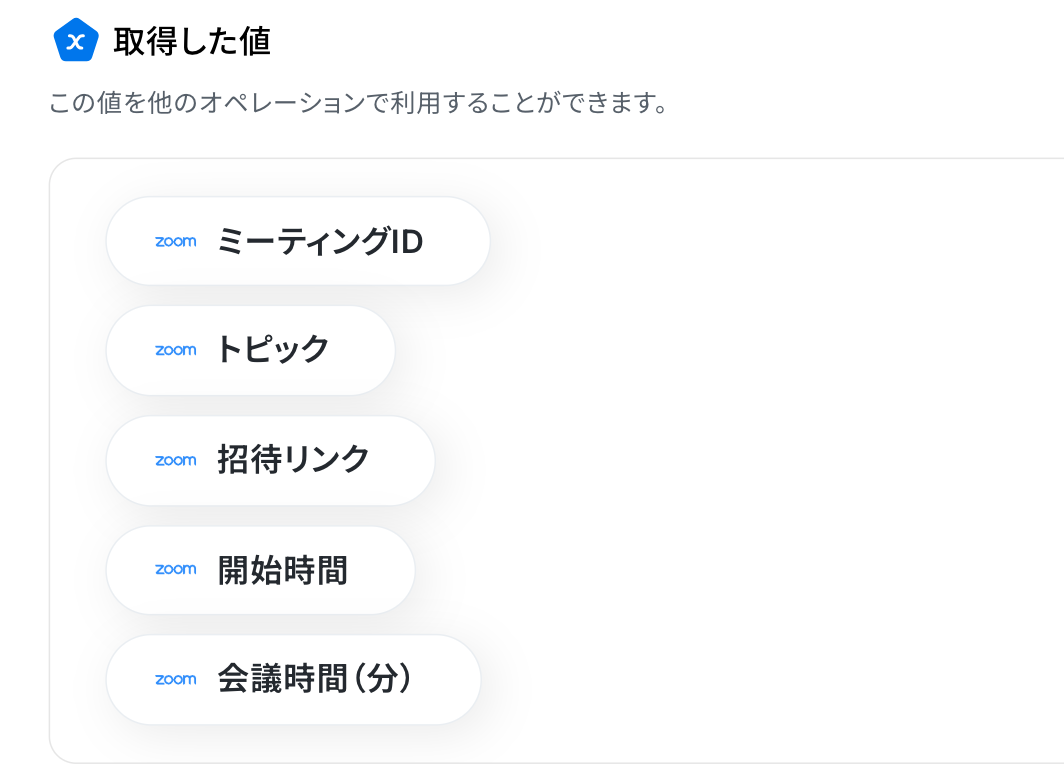
Task: Pick the 会議時間(分) value label
Action: click(x=315, y=679)
